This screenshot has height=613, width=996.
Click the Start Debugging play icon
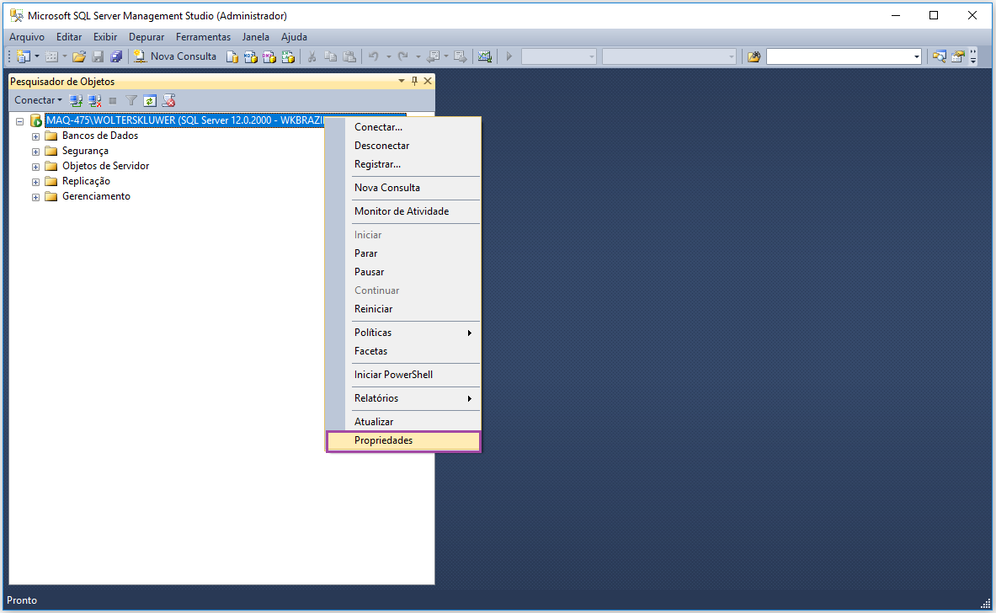[509, 57]
